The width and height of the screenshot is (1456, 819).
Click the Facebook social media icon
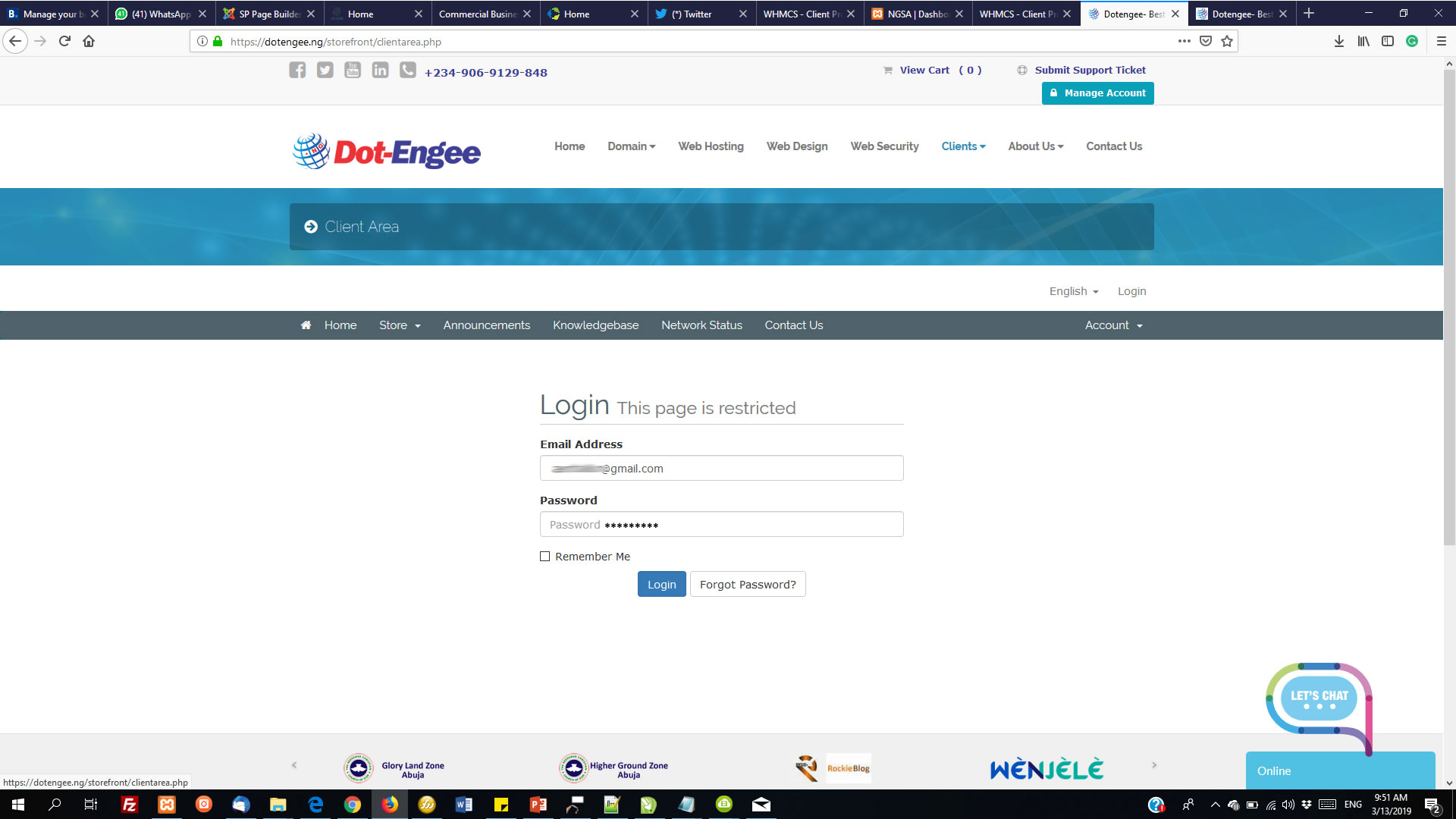point(297,70)
